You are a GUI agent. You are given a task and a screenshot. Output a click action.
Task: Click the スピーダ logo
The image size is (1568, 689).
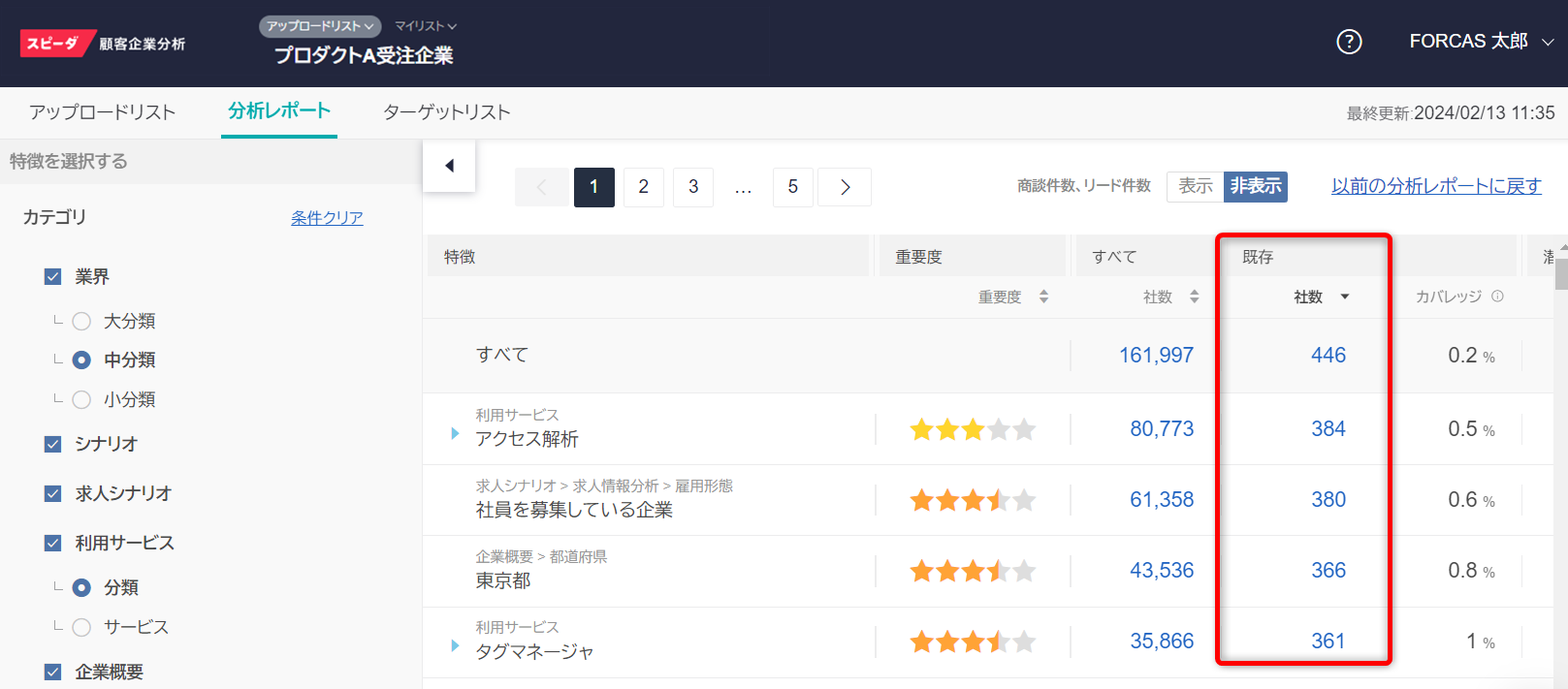[56, 44]
